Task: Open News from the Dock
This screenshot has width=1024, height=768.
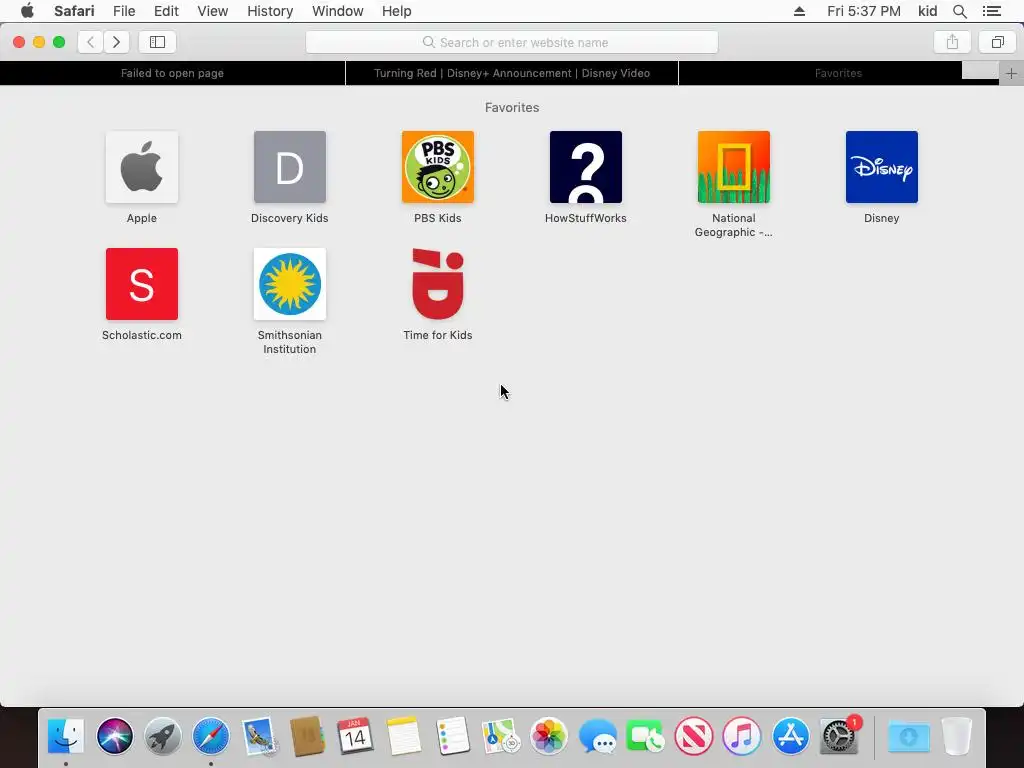Action: tap(694, 737)
